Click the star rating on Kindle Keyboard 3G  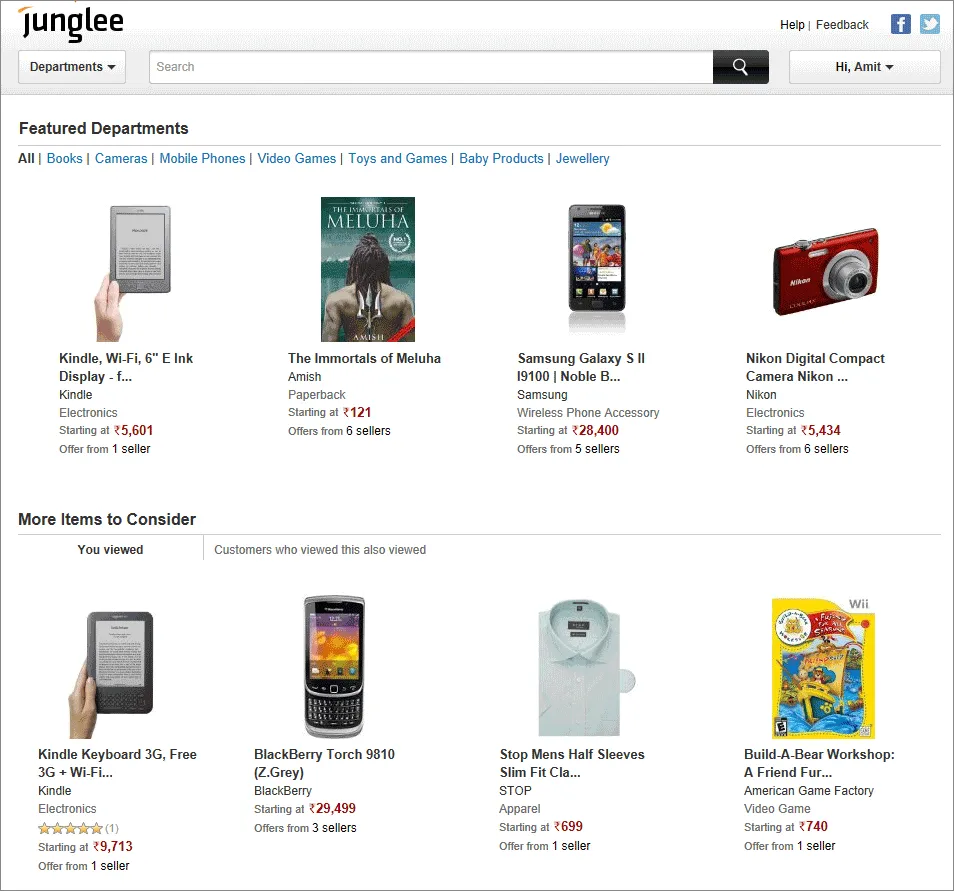coord(70,828)
